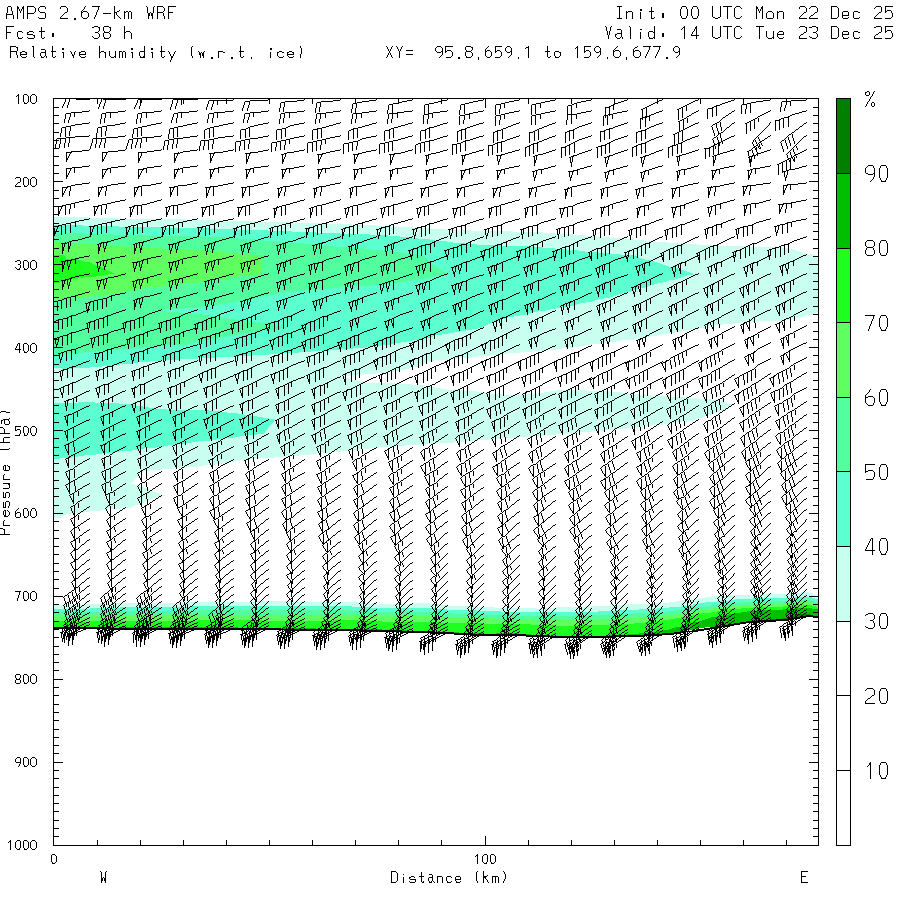This screenshot has height=900, width=900.
Task: Click the 100 km distance axis label
Action: pos(485,859)
